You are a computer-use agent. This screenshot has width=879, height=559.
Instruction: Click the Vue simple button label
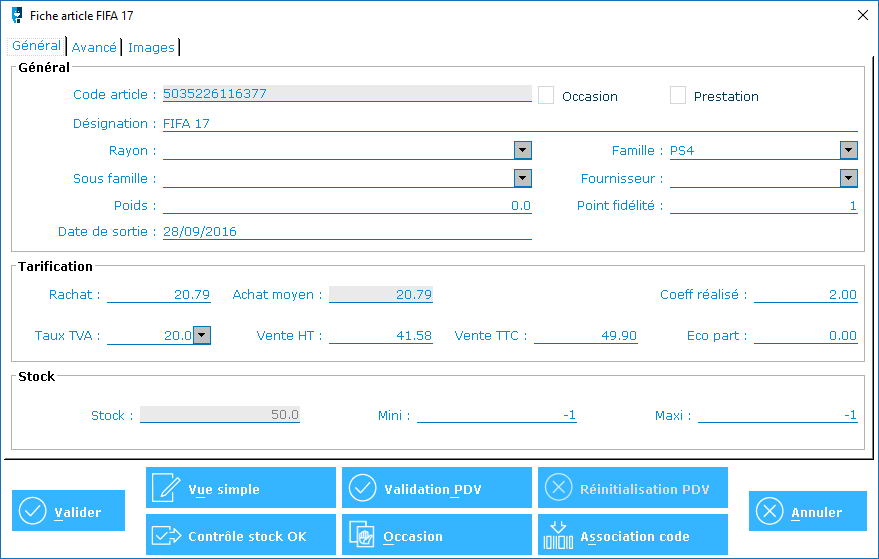pos(224,489)
